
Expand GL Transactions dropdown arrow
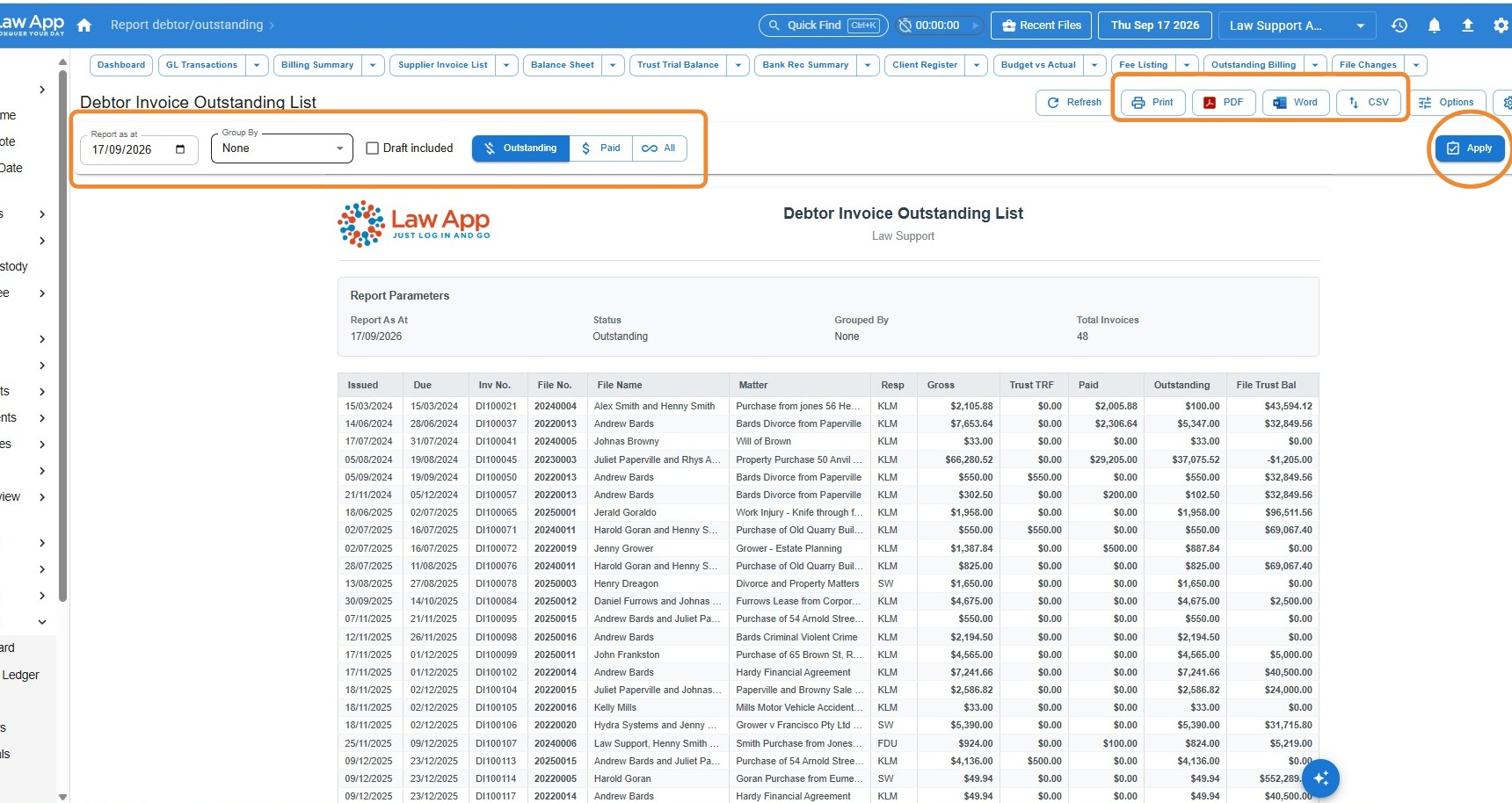pyautogui.click(x=257, y=65)
